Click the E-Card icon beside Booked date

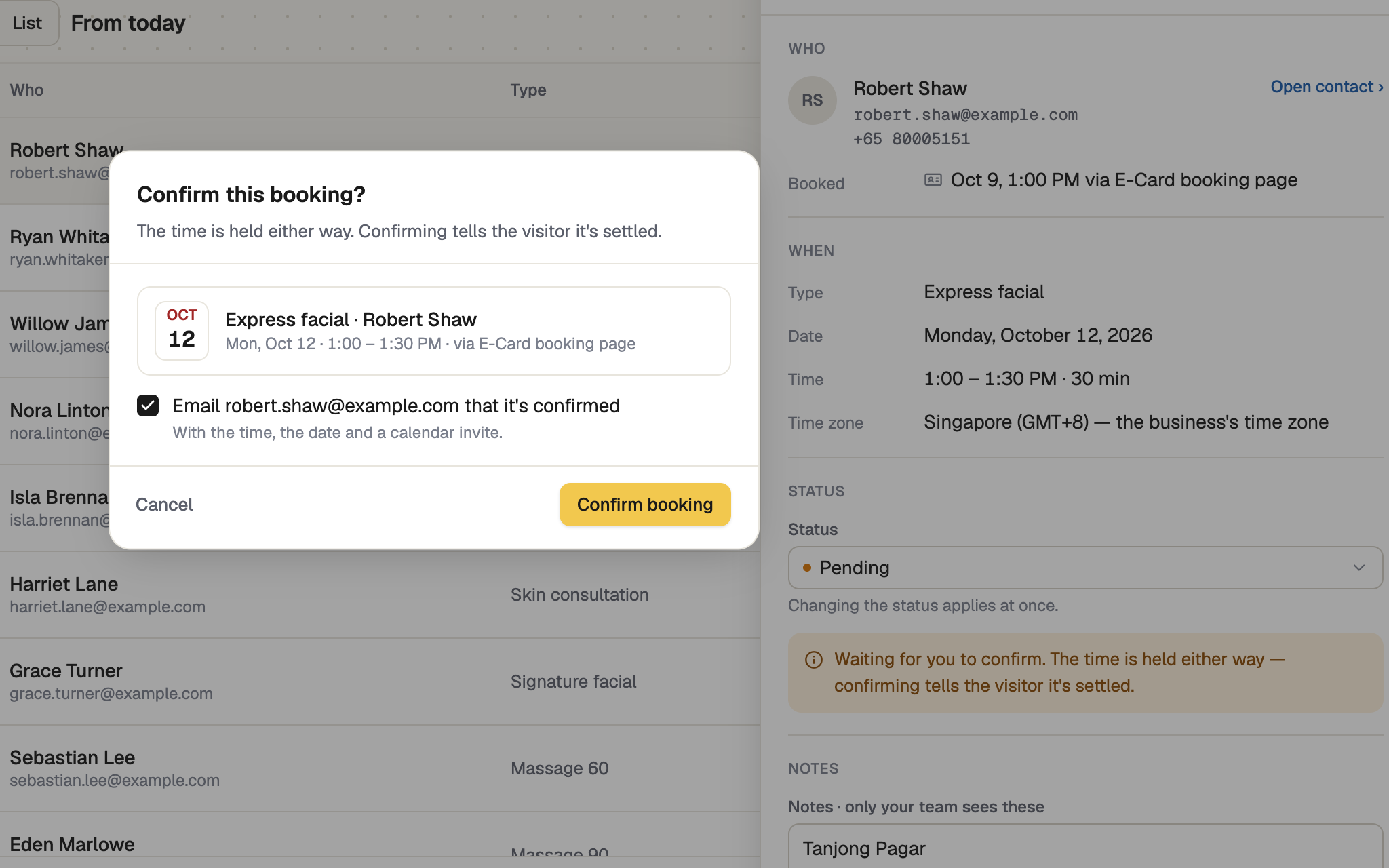[933, 180]
